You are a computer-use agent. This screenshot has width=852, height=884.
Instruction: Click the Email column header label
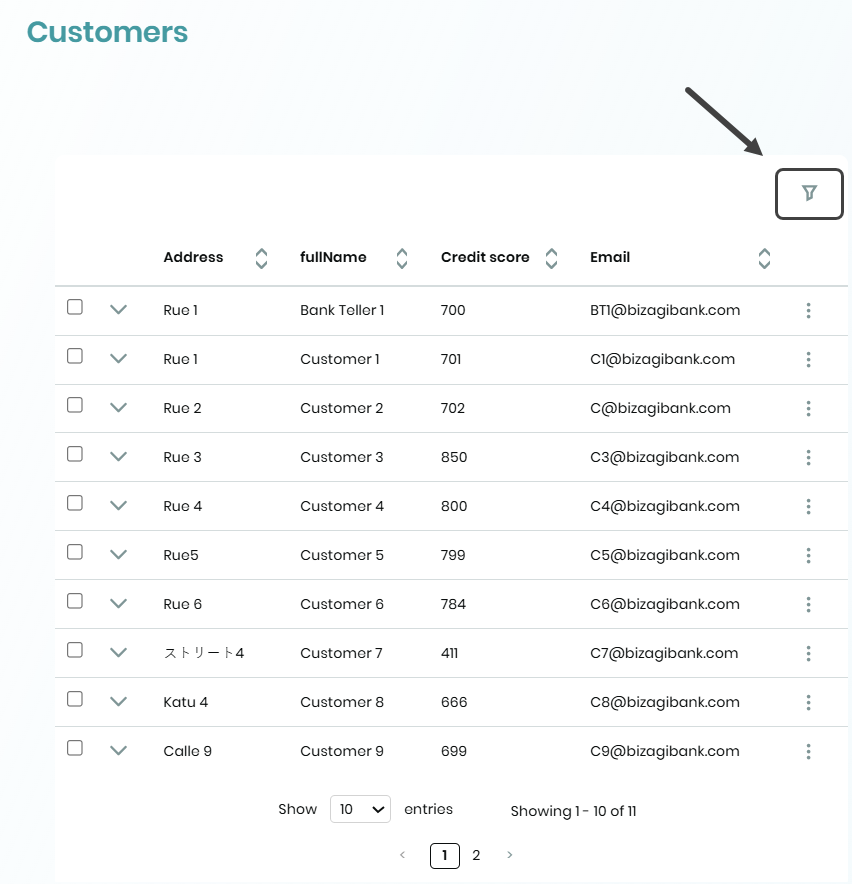pyautogui.click(x=610, y=257)
